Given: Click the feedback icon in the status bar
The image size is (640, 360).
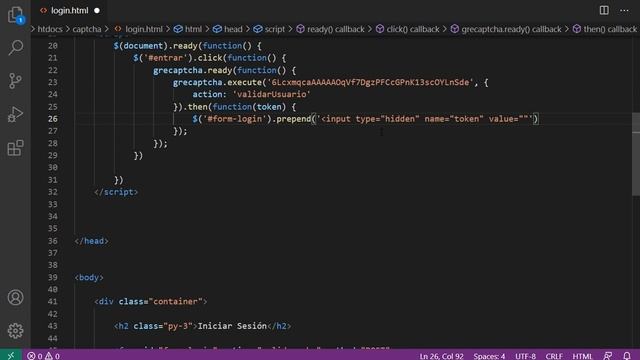Looking at the screenshot, I should point(608,356).
